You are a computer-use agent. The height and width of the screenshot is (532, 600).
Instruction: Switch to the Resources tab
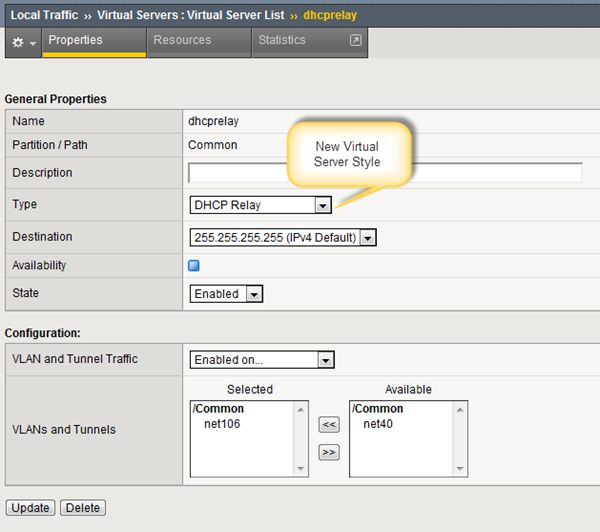pos(182,40)
